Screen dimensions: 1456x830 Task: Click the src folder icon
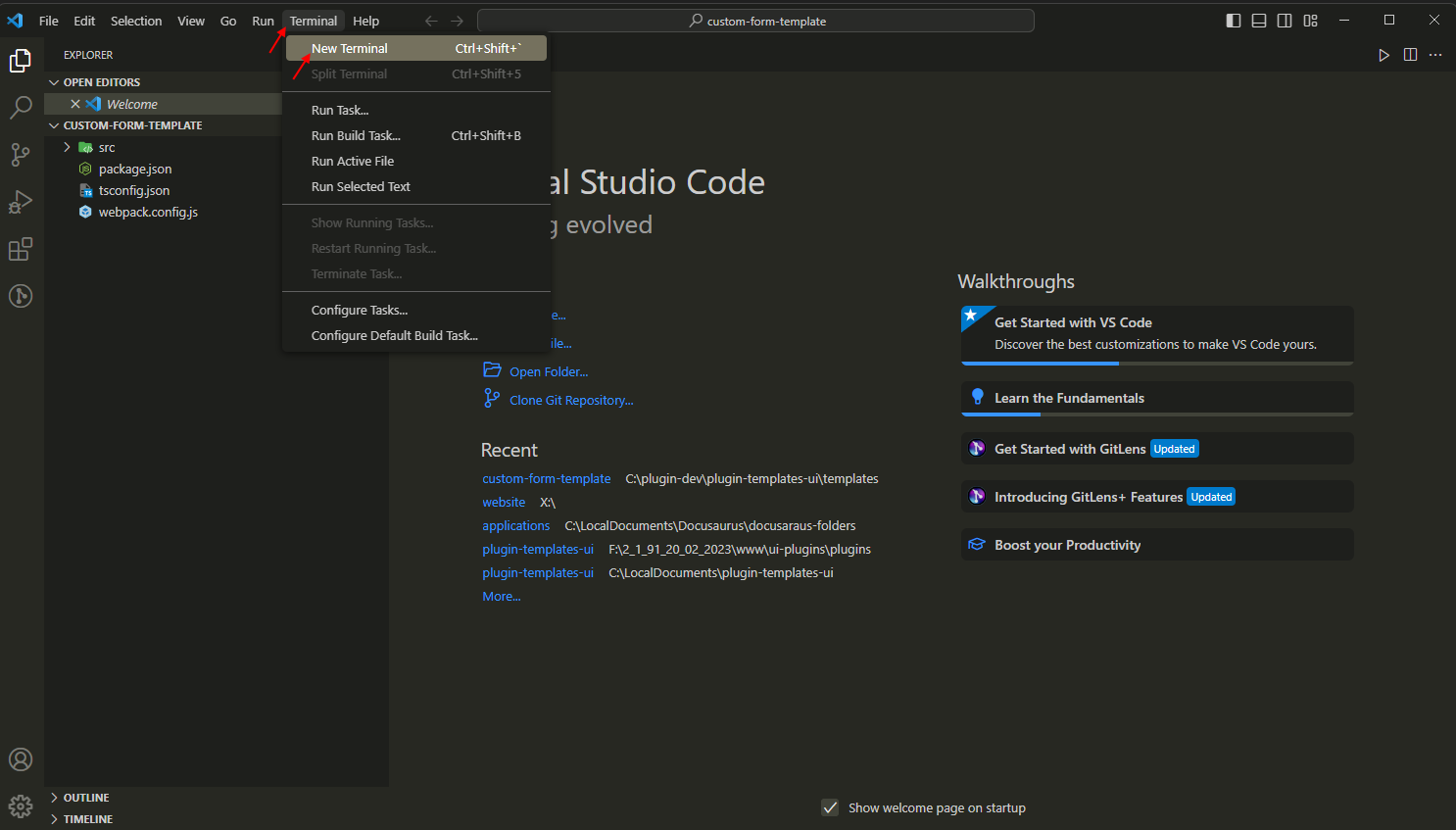tap(85, 148)
